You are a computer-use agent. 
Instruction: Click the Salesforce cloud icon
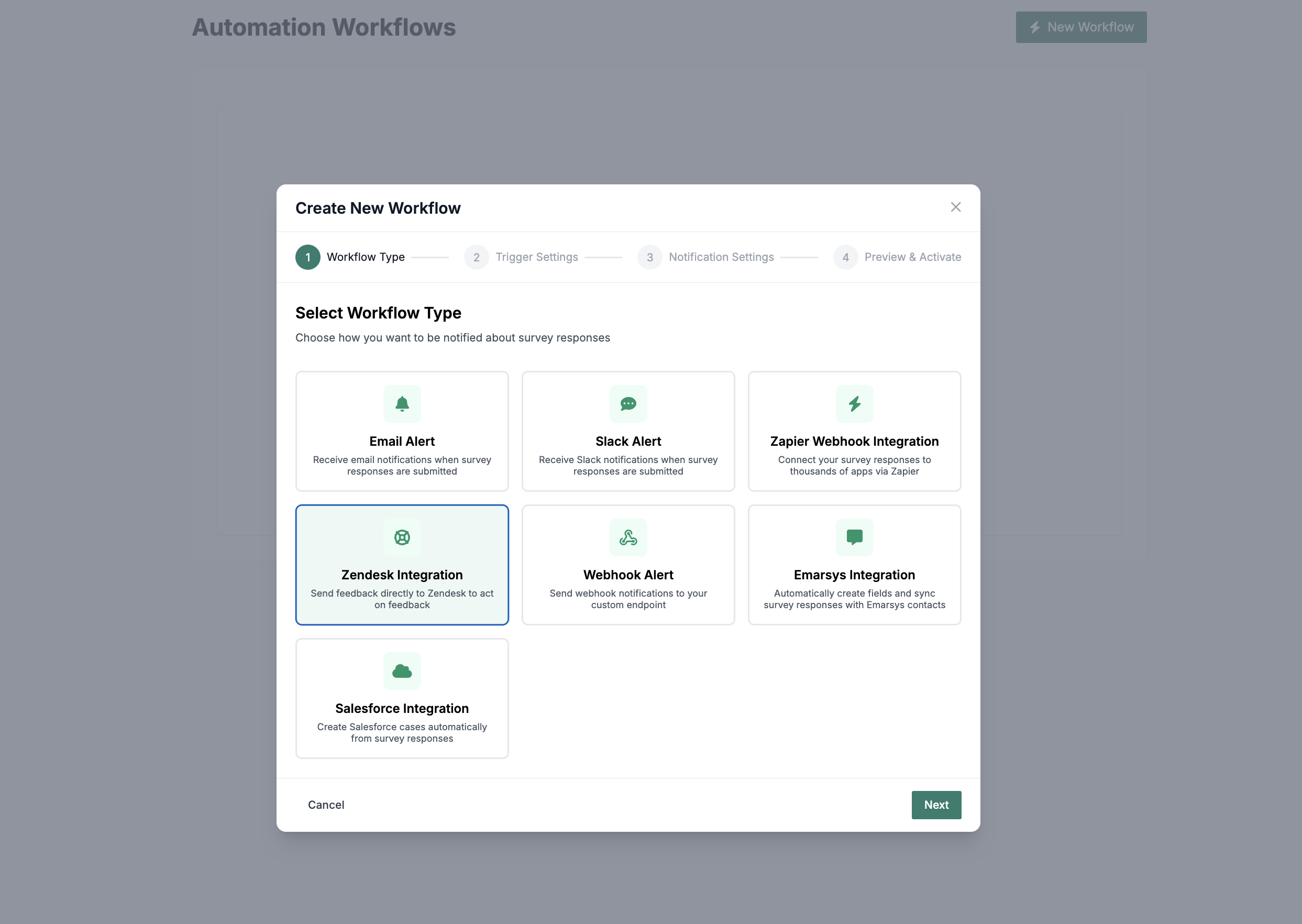(x=402, y=671)
